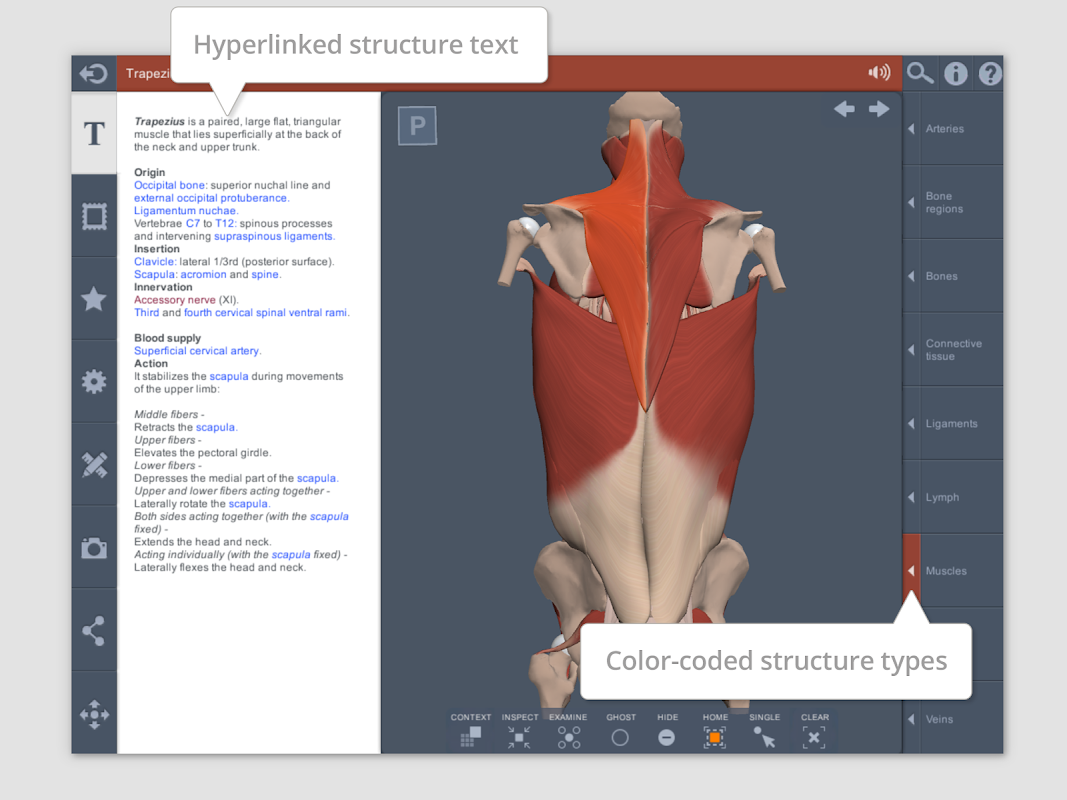Viewport: 1067px width, 800px height.
Task: Click the back/undo arrow icon
Action: click(93, 73)
